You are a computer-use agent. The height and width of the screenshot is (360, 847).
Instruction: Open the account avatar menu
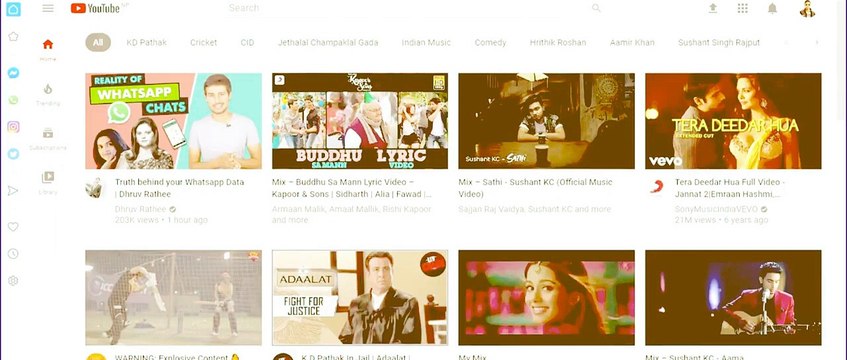click(x=808, y=9)
